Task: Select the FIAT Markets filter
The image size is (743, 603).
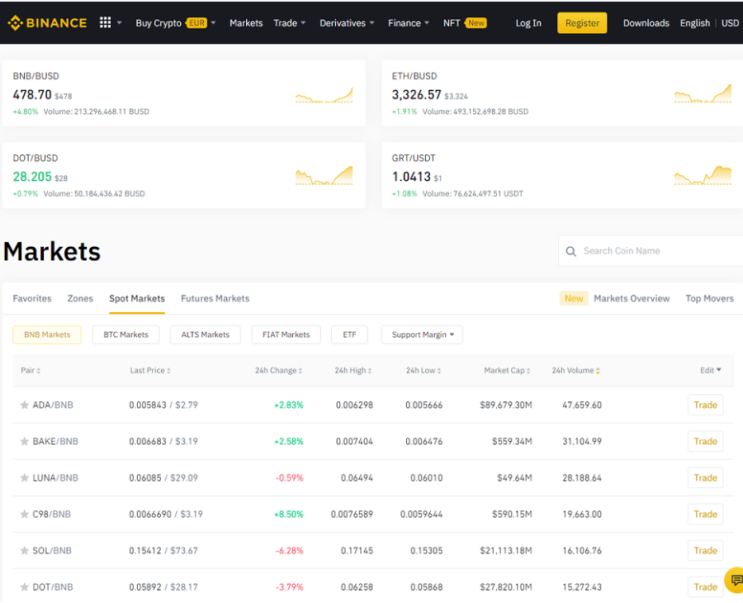Action: [x=286, y=334]
